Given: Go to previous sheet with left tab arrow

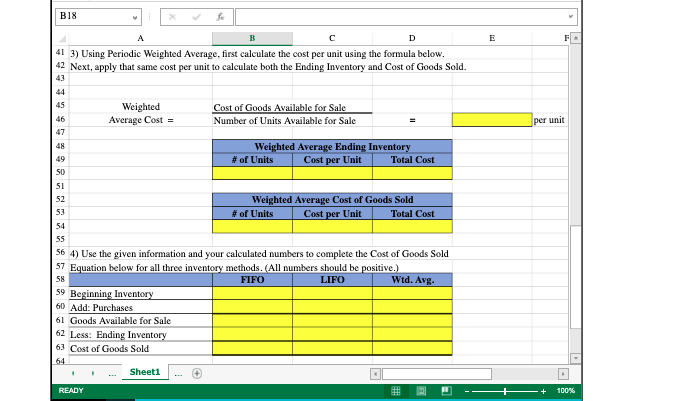Looking at the screenshot, I should tap(73, 373).
